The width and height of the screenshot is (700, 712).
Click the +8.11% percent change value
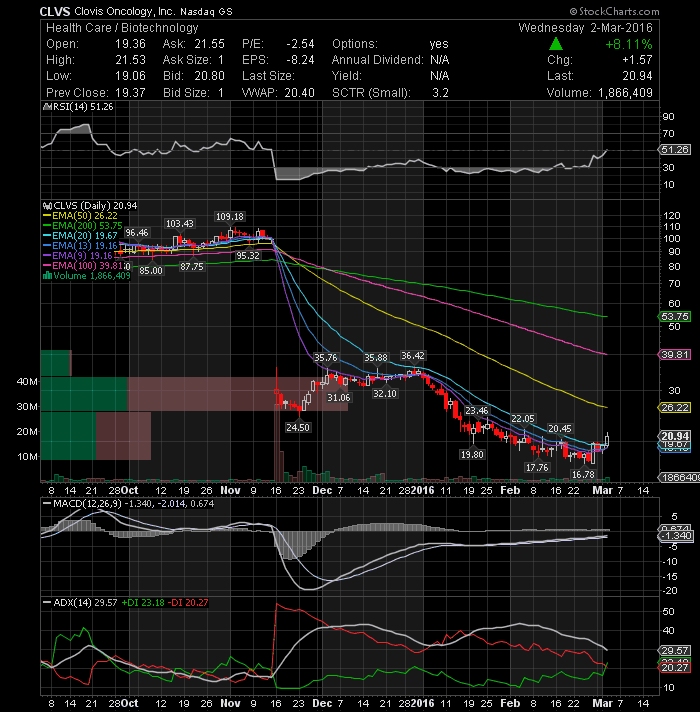coord(629,44)
